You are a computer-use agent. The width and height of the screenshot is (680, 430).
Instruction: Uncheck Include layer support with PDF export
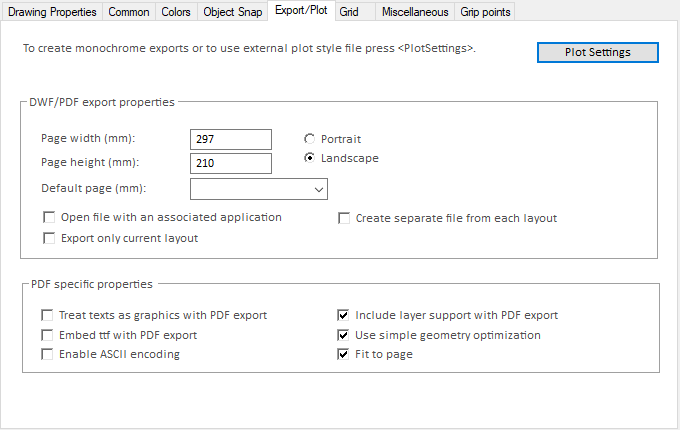tap(343, 315)
